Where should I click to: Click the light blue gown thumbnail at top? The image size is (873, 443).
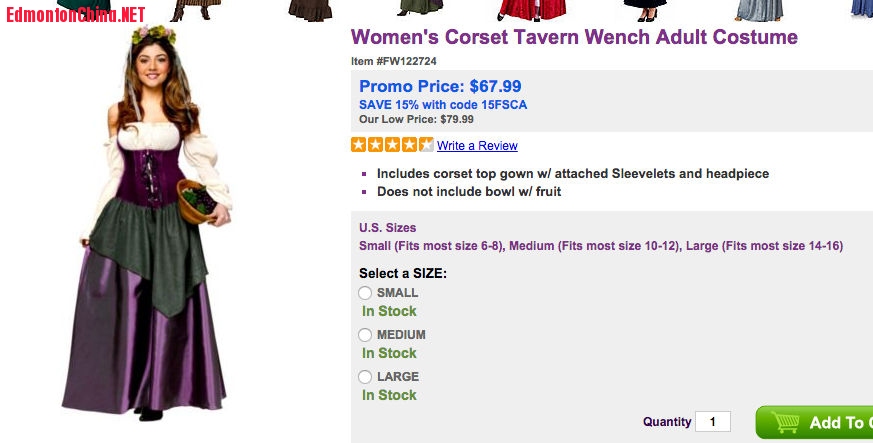(759, 10)
